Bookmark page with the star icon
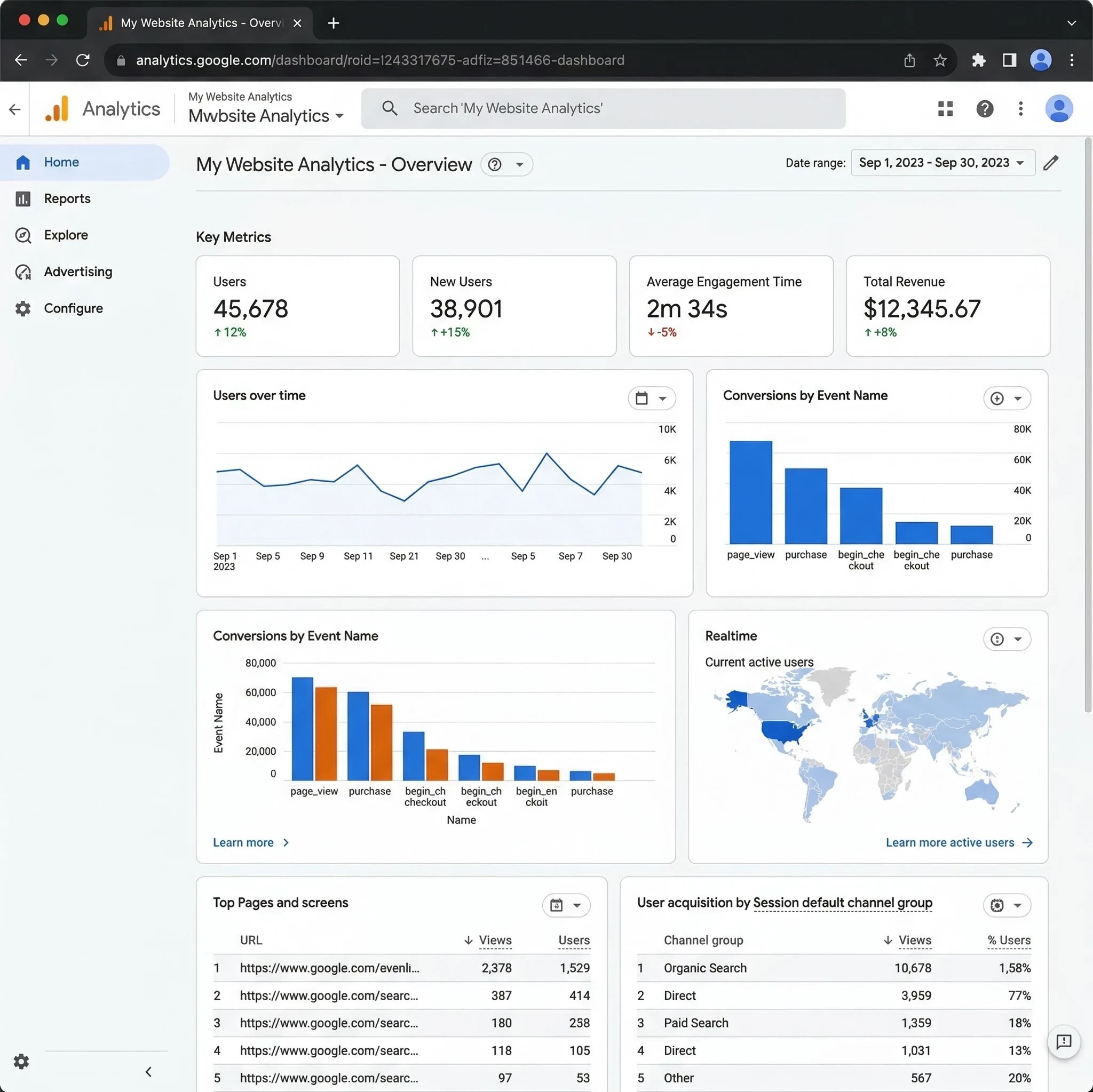The width and height of the screenshot is (1093, 1092). [940, 60]
